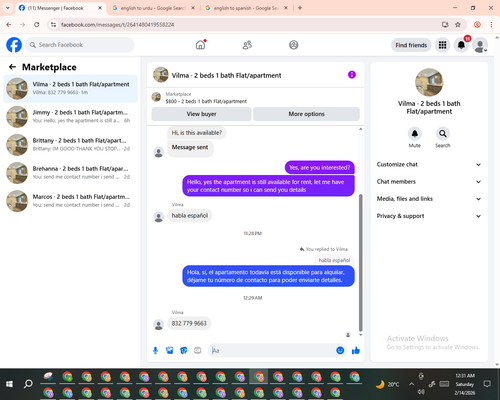The height and width of the screenshot is (400, 500).
Task: Switch to english to spanish tab
Action: coord(246,8)
